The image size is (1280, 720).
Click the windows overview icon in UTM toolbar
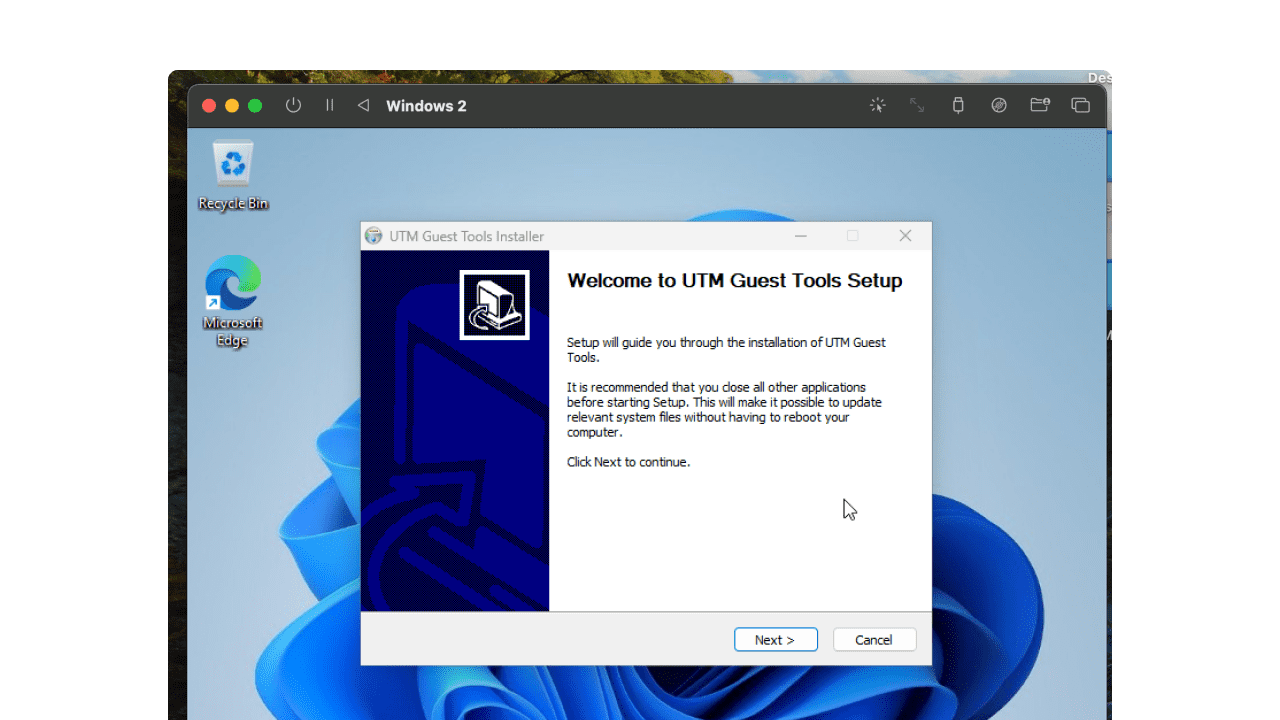(x=1080, y=105)
